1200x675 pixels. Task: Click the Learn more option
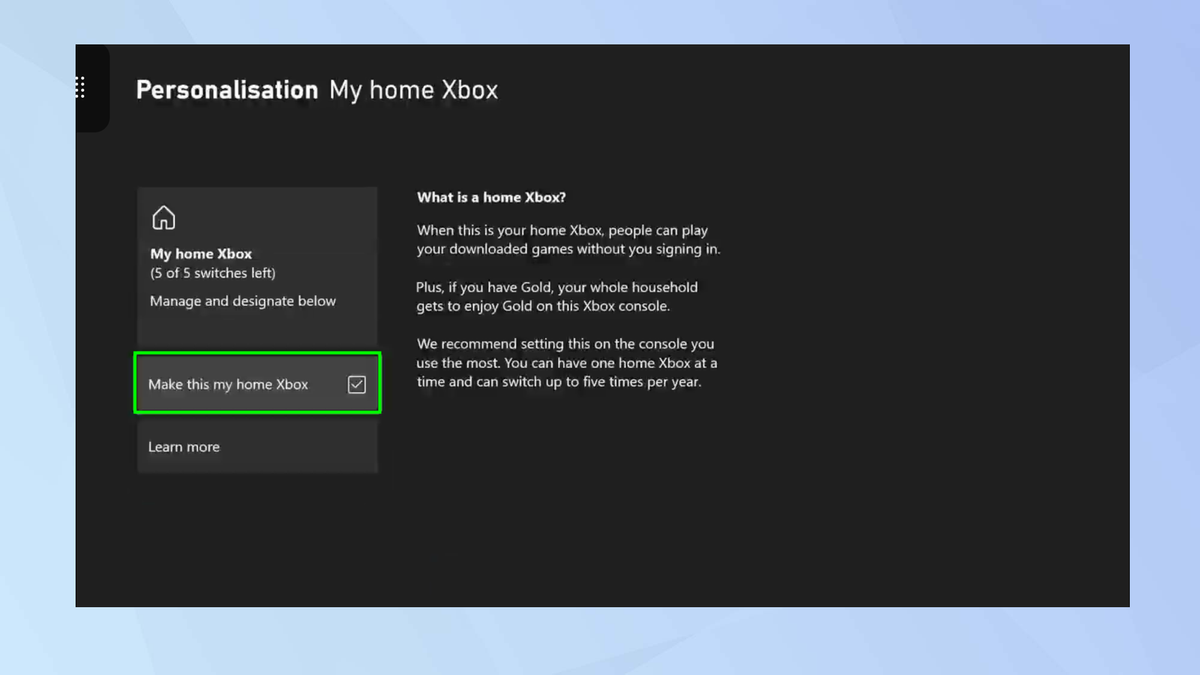(x=184, y=446)
